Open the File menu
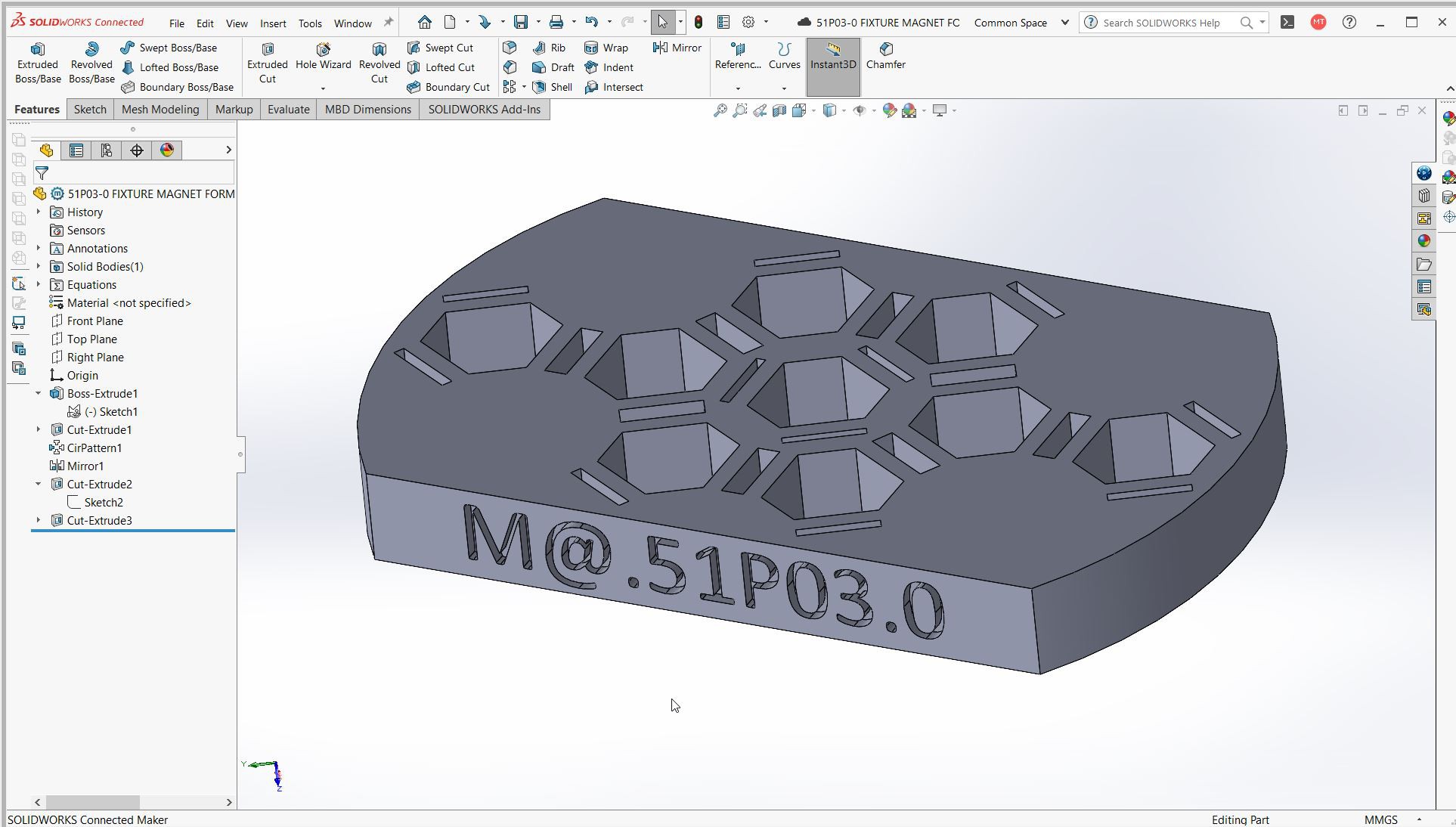The height and width of the screenshot is (827, 1456). coord(177,23)
